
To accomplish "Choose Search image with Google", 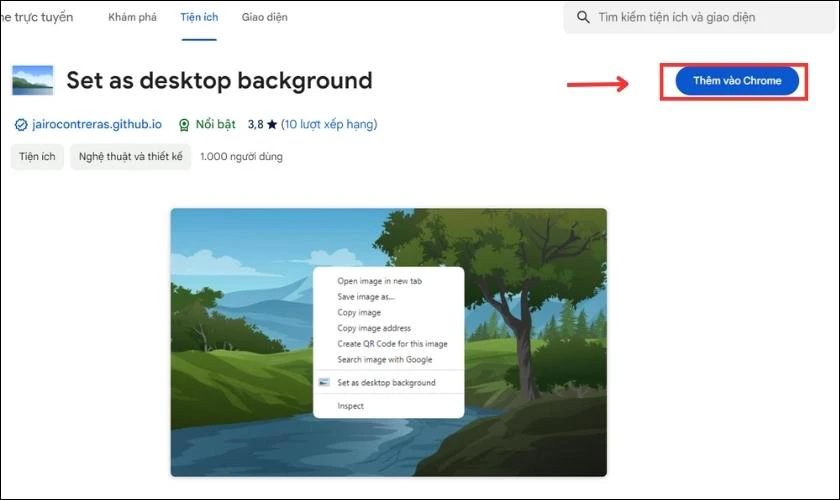I will 385,360.
